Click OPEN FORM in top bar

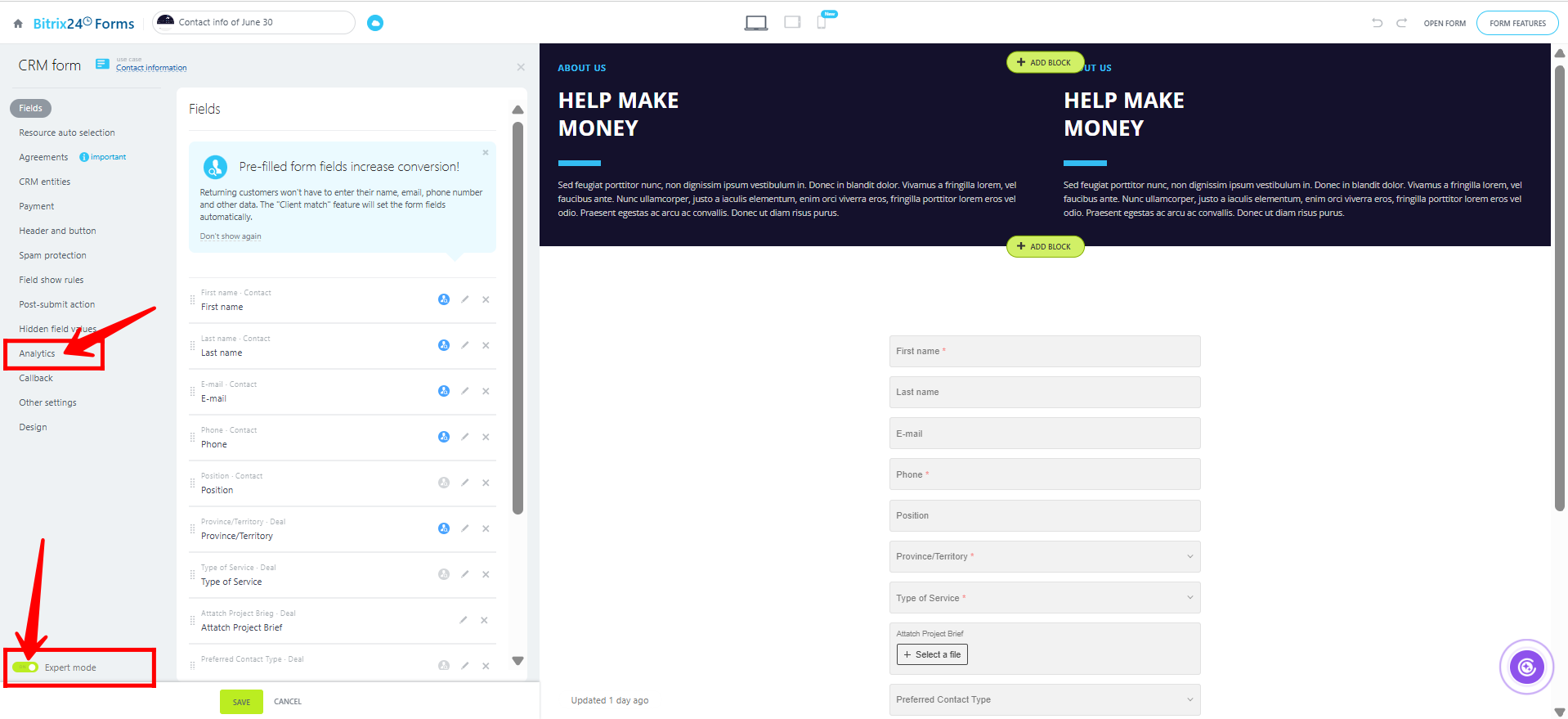pos(1445,23)
